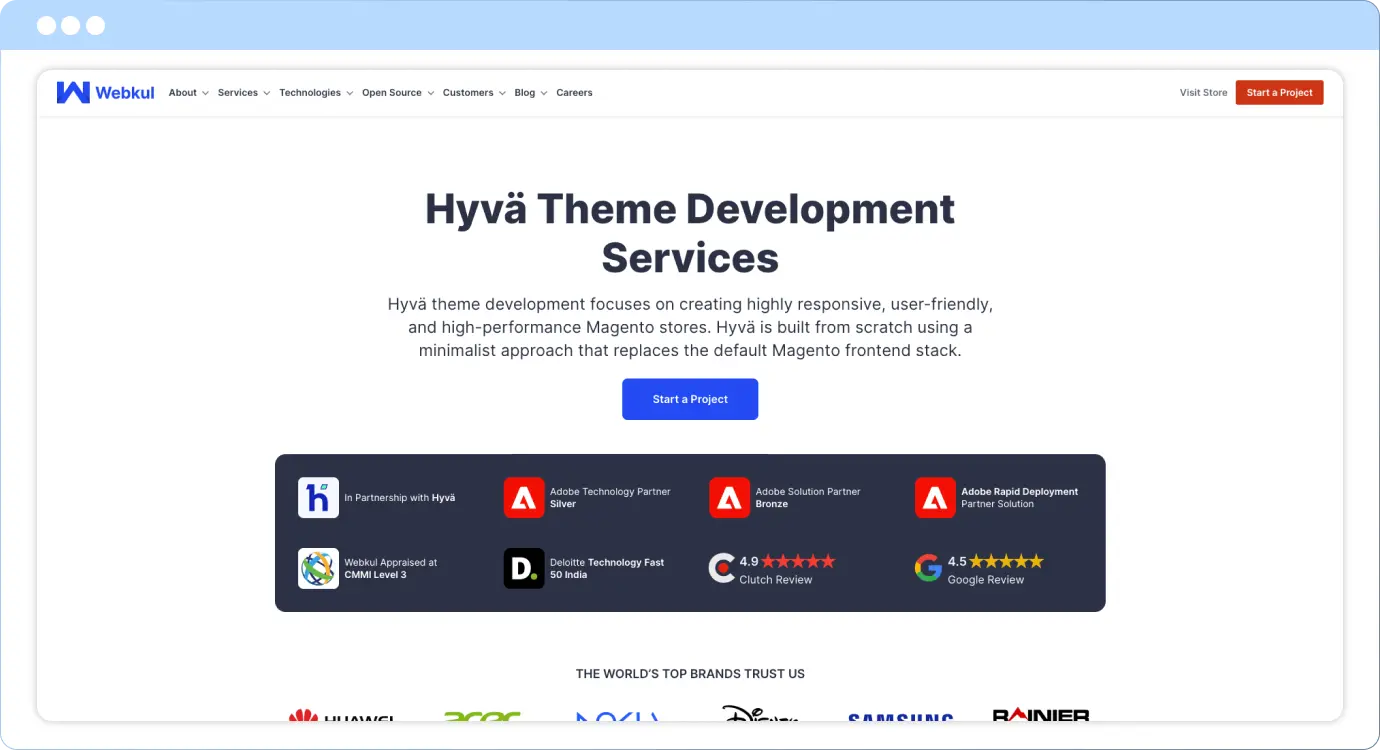Click the Samsung brand logo
1380x750 pixels.
click(x=899, y=718)
